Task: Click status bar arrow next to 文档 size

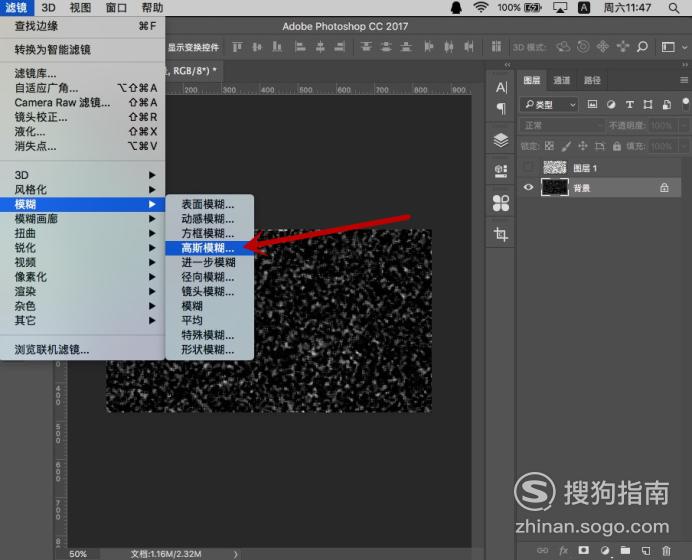Action: 236,554
